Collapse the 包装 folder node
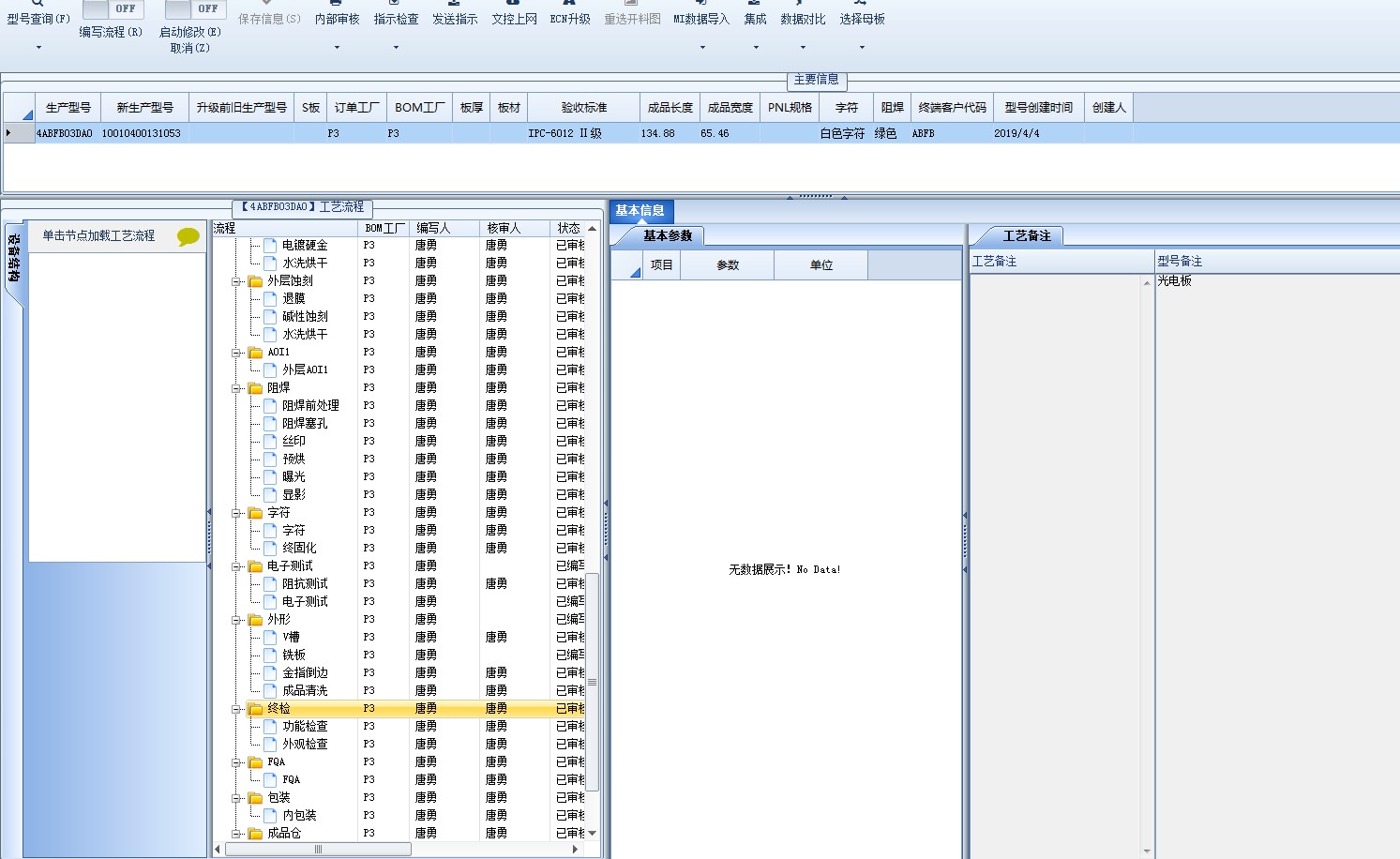 point(237,798)
